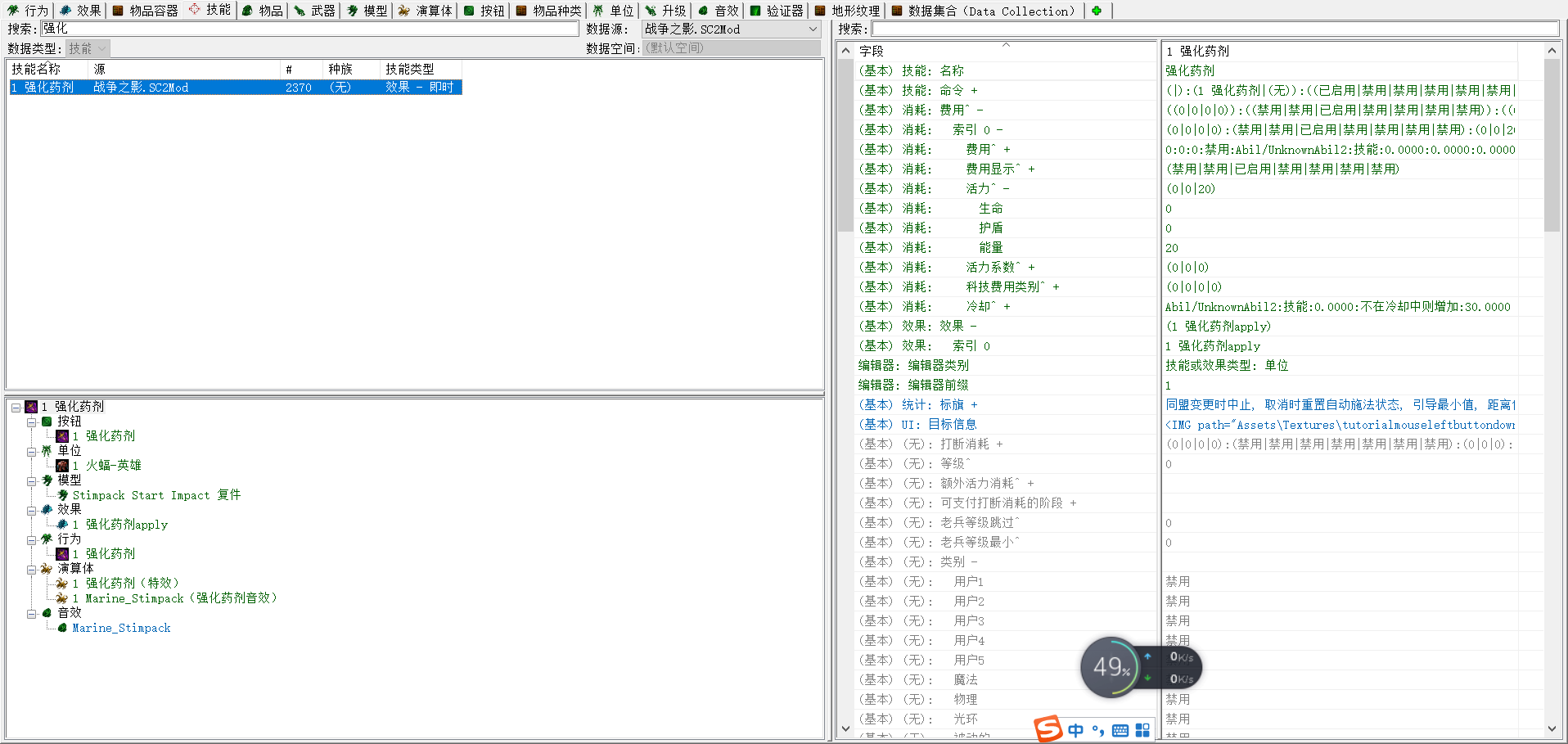Collapse the 消耗: 费用^ field
The height and width of the screenshot is (744, 1568).
point(980,110)
